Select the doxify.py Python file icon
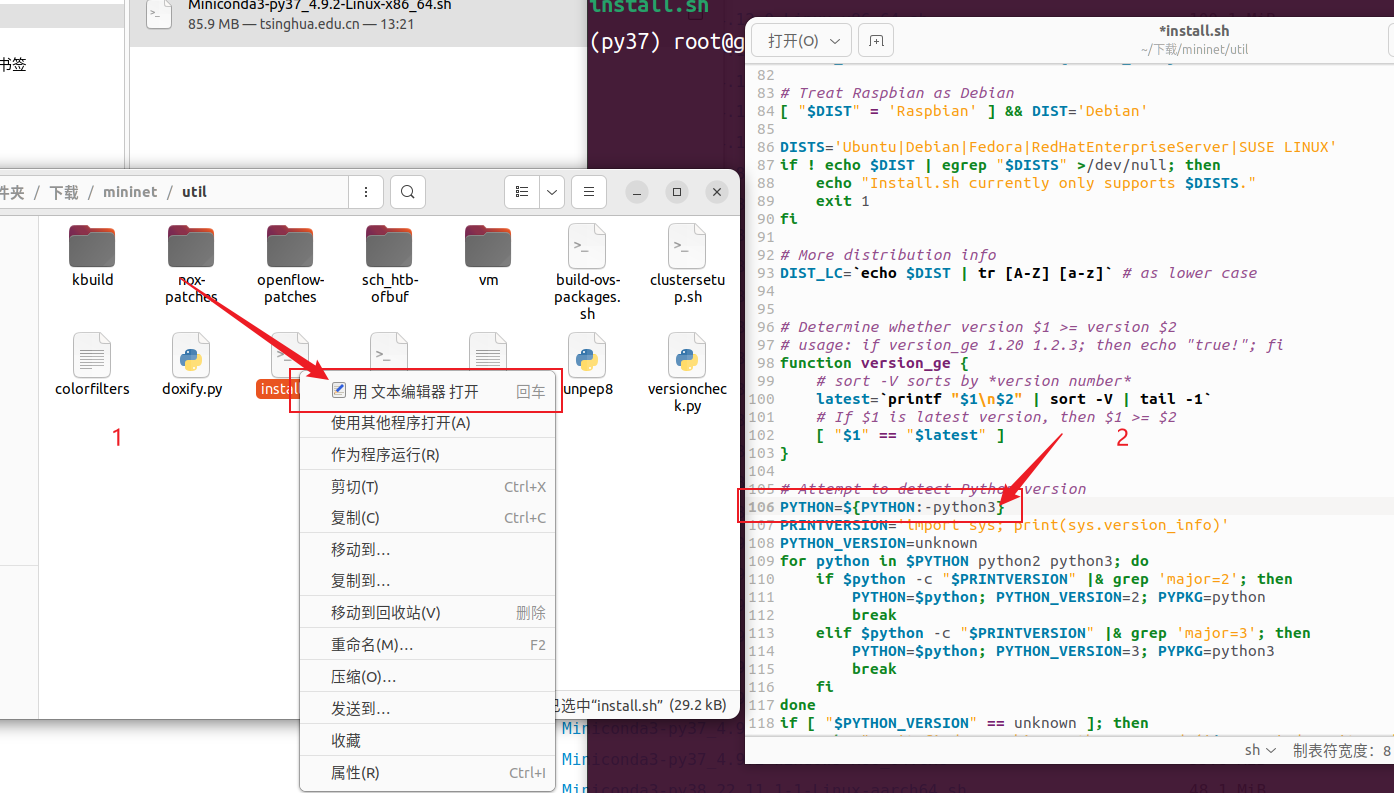The width and height of the screenshot is (1394, 793). point(191,355)
